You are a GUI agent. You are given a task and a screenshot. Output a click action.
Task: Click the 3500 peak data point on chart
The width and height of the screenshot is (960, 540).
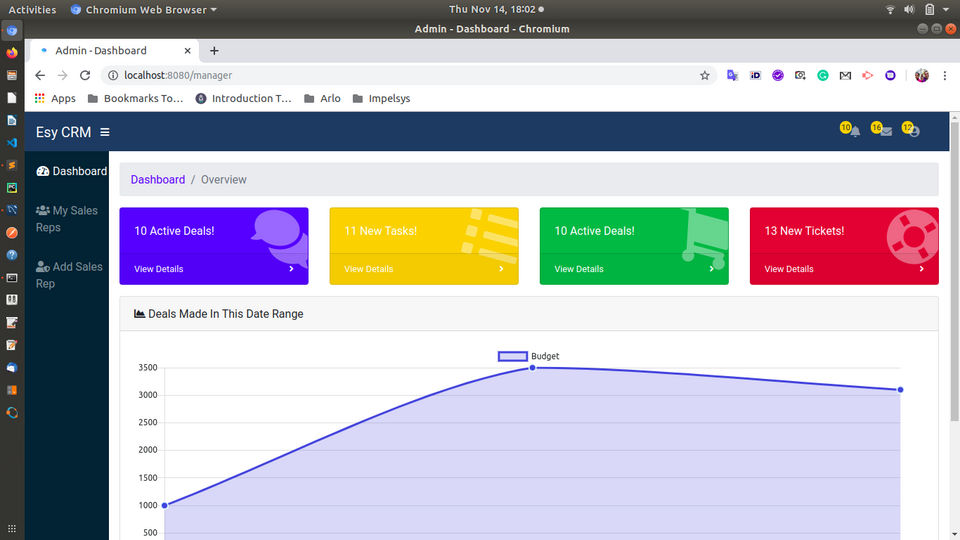pyautogui.click(x=533, y=368)
